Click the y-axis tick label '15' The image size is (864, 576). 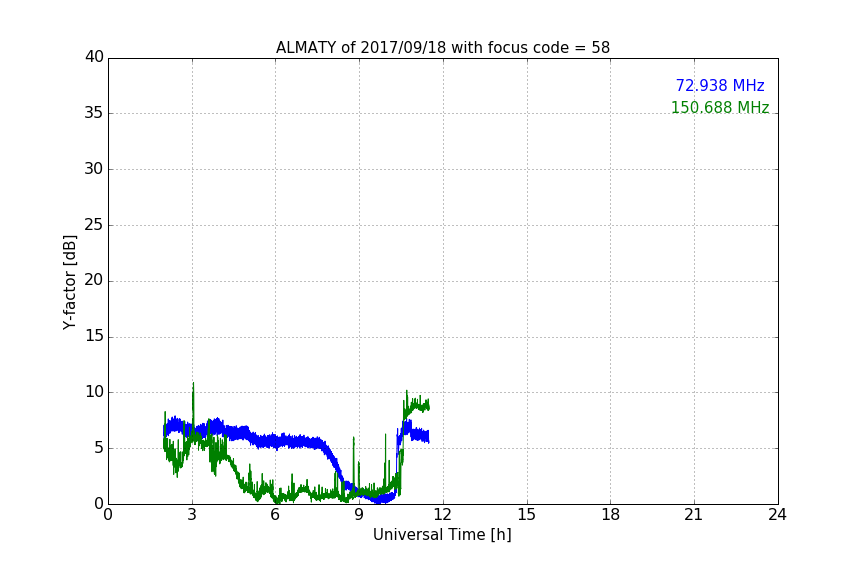[x=94, y=336]
